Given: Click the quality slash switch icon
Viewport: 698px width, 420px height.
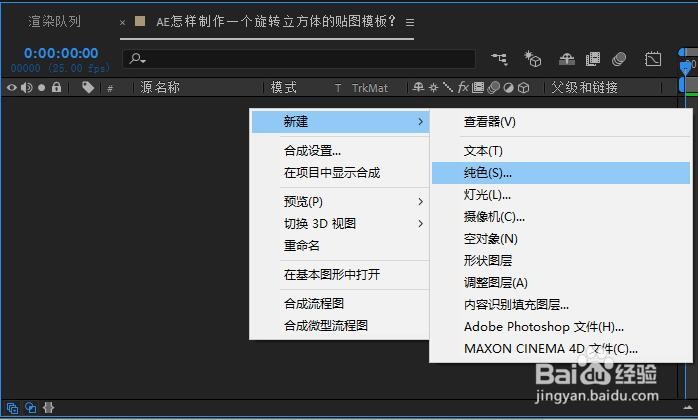Looking at the screenshot, I should pyautogui.click(x=448, y=87).
